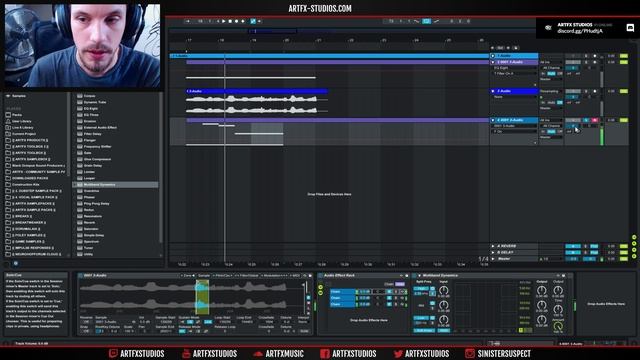
Task: Click the highlighted loop region in the Sampler waveform
Action: tap(202, 297)
